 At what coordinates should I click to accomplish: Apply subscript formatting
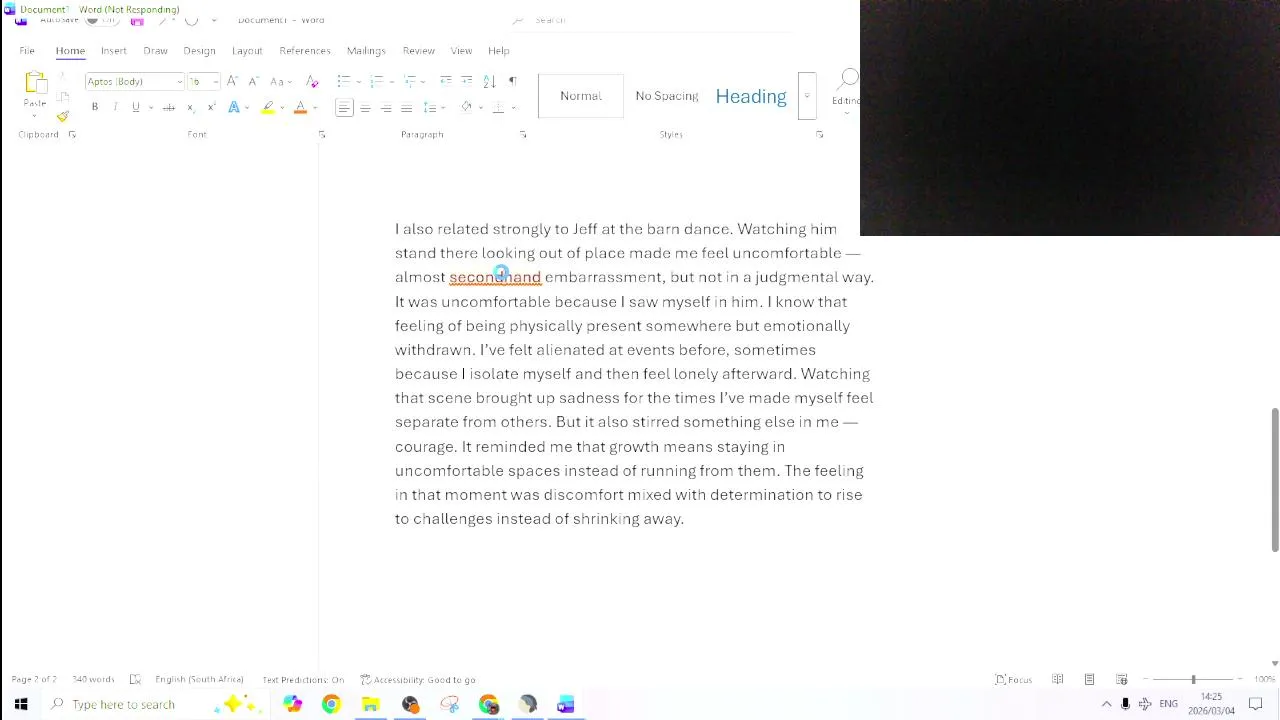pyautogui.click(x=190, y=107)
